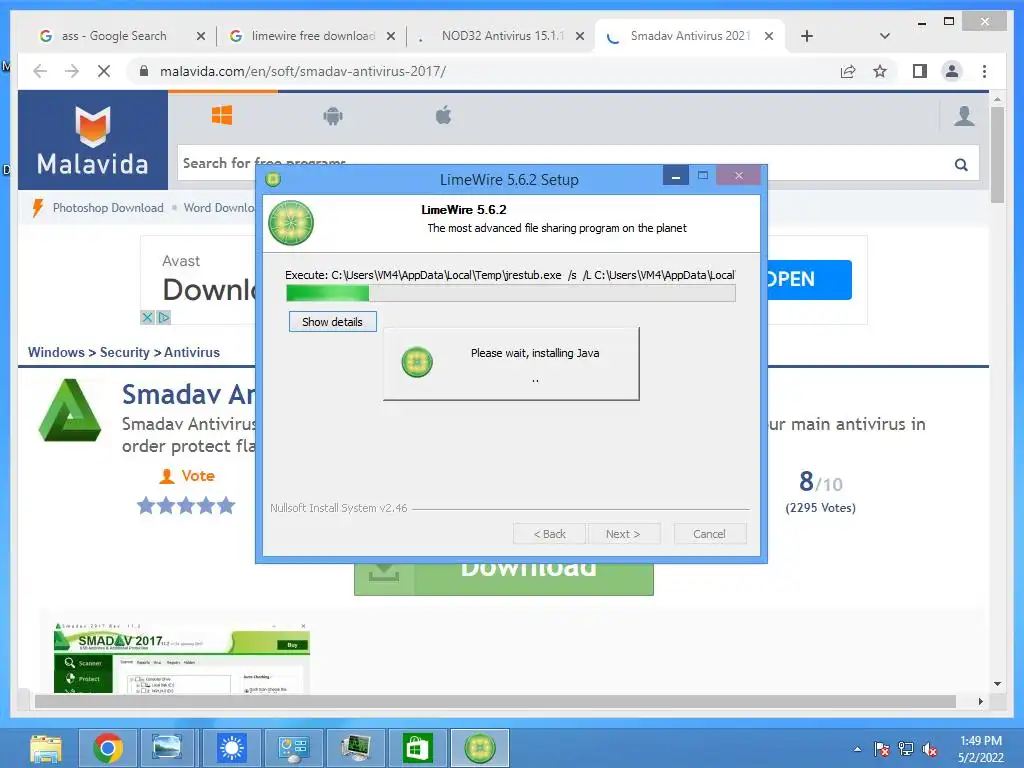Click the share page icon in address bar
The height and width of the screenshot is (768, 1024).
[848, 71]
